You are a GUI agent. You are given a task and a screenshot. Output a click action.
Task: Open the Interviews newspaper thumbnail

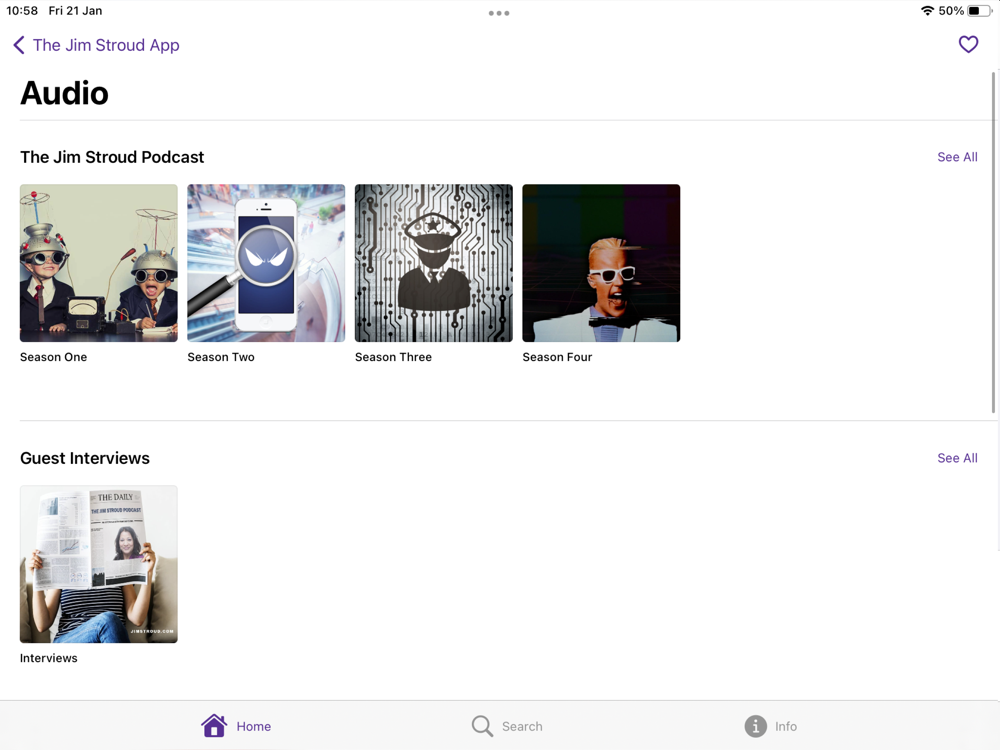click(x=99, y=564)
